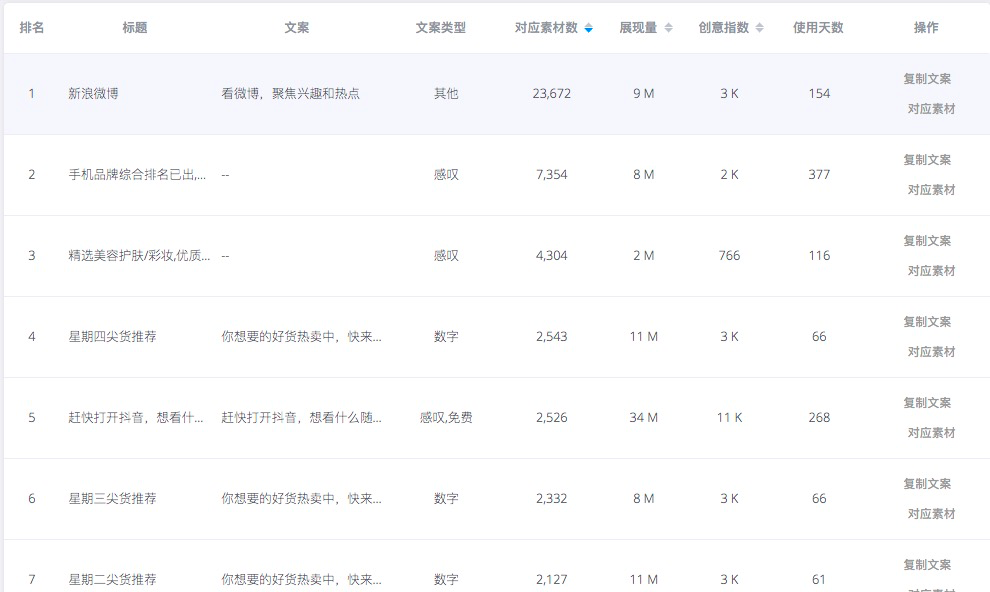This screenshot has width=990, height=592.
Task: Click copy text in 星期四尖货推荐 row
Action: [301, 336]
